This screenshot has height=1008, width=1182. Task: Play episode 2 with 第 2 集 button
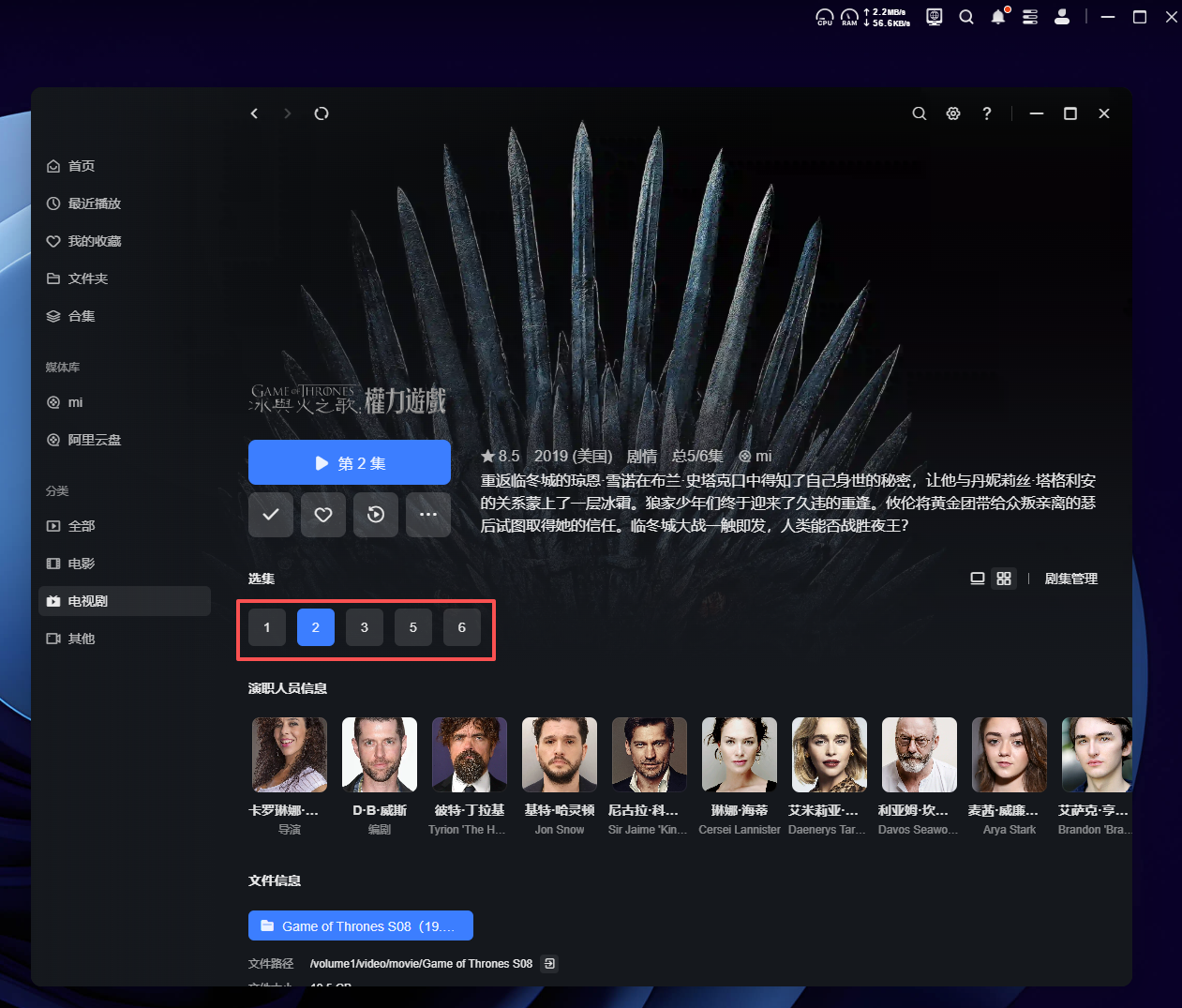(350, 462)
